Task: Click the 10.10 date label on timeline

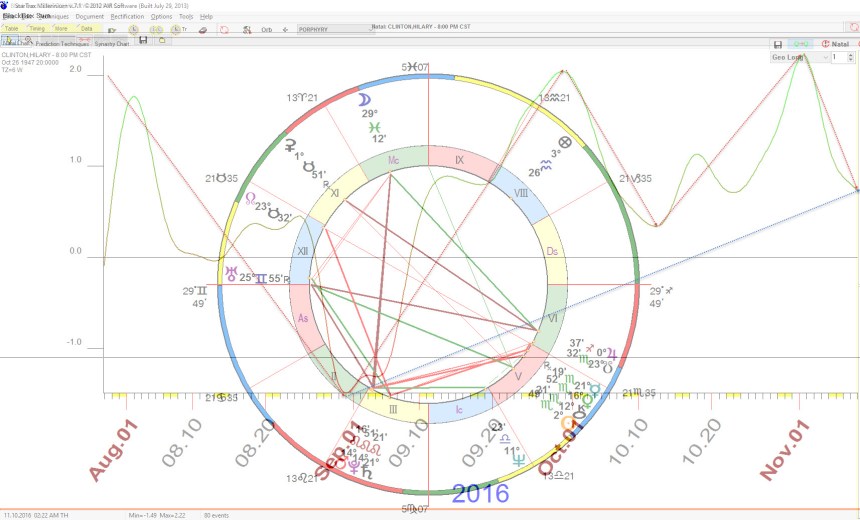Action: [629, 442]
